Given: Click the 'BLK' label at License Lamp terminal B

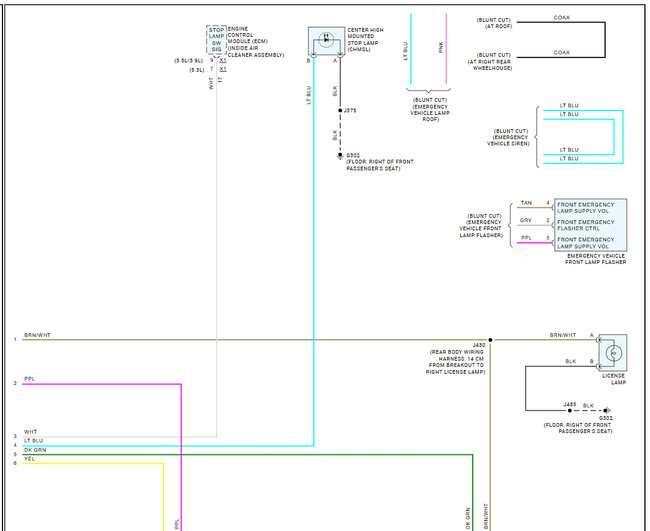Looking at the screenshot, I should pyautogui.click(x=571, y=361).
